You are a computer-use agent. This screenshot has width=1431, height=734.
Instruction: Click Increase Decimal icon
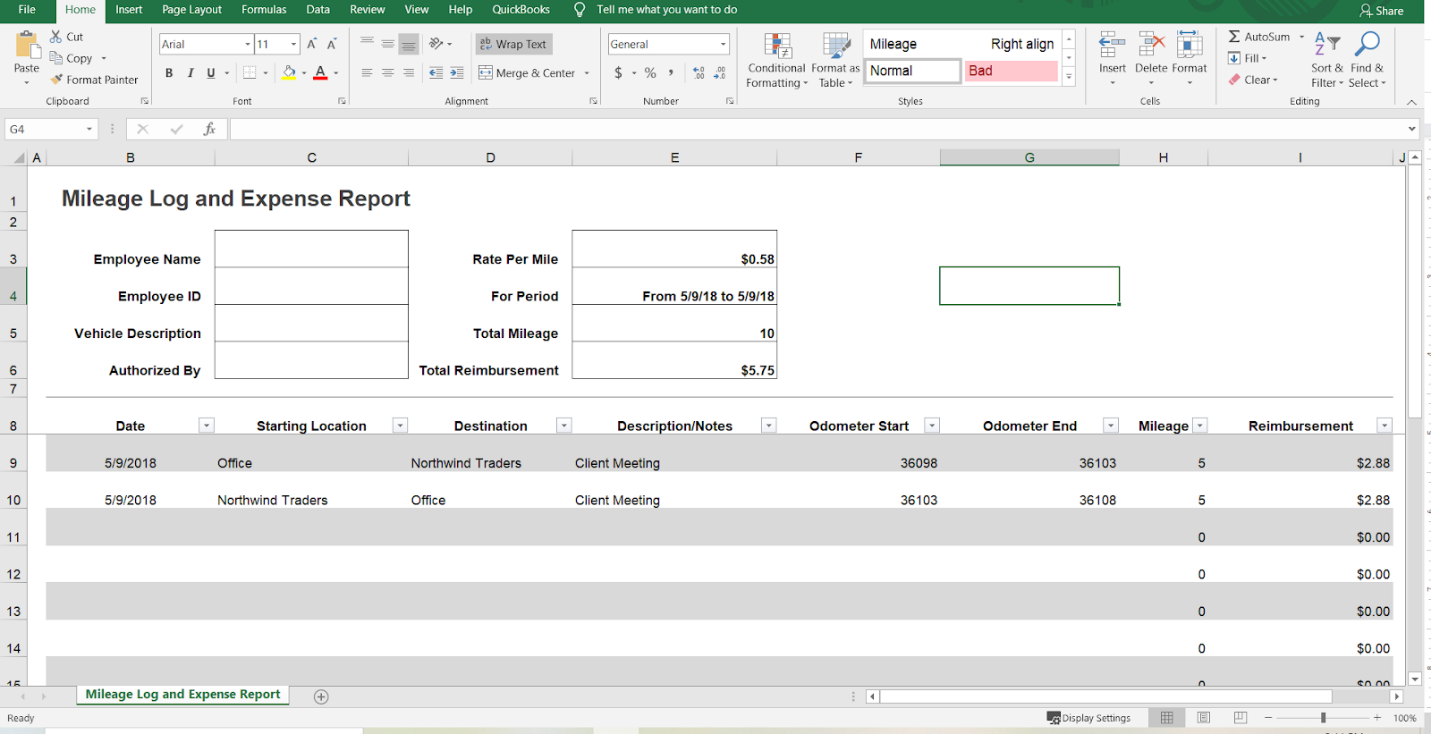(x=698, y=73)
